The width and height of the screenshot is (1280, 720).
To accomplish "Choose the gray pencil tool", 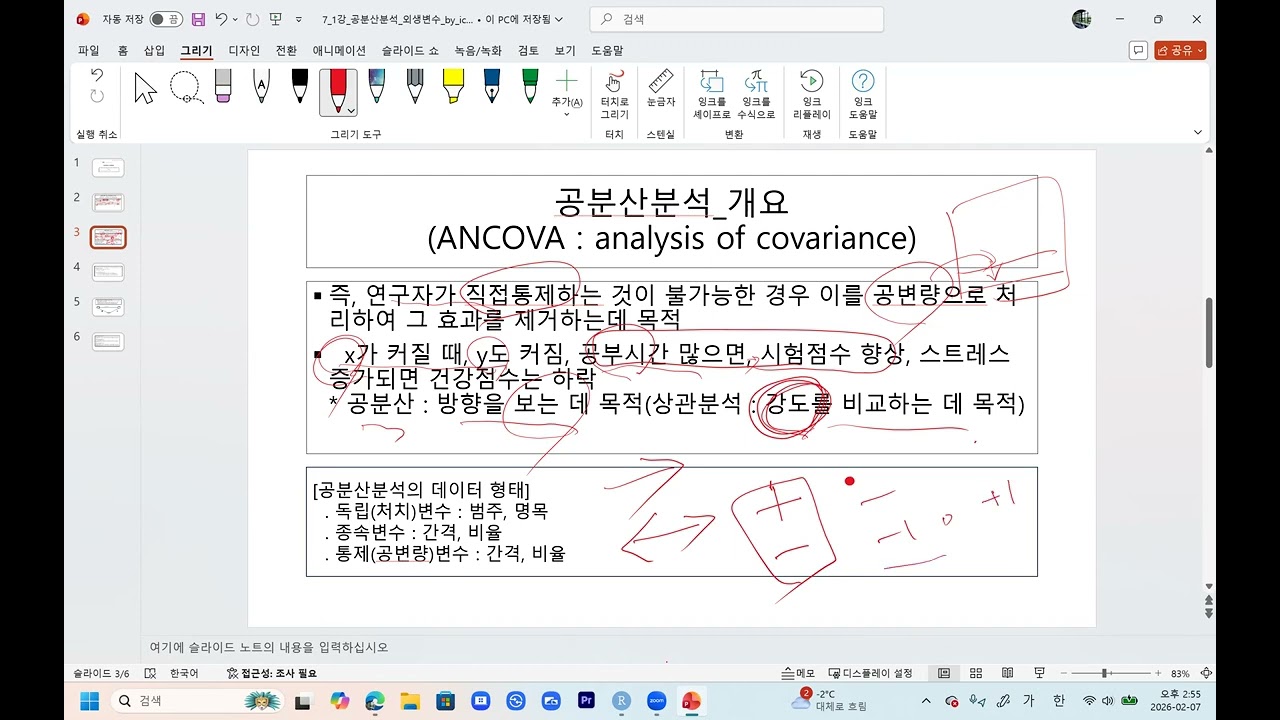I will click(415, 85).
